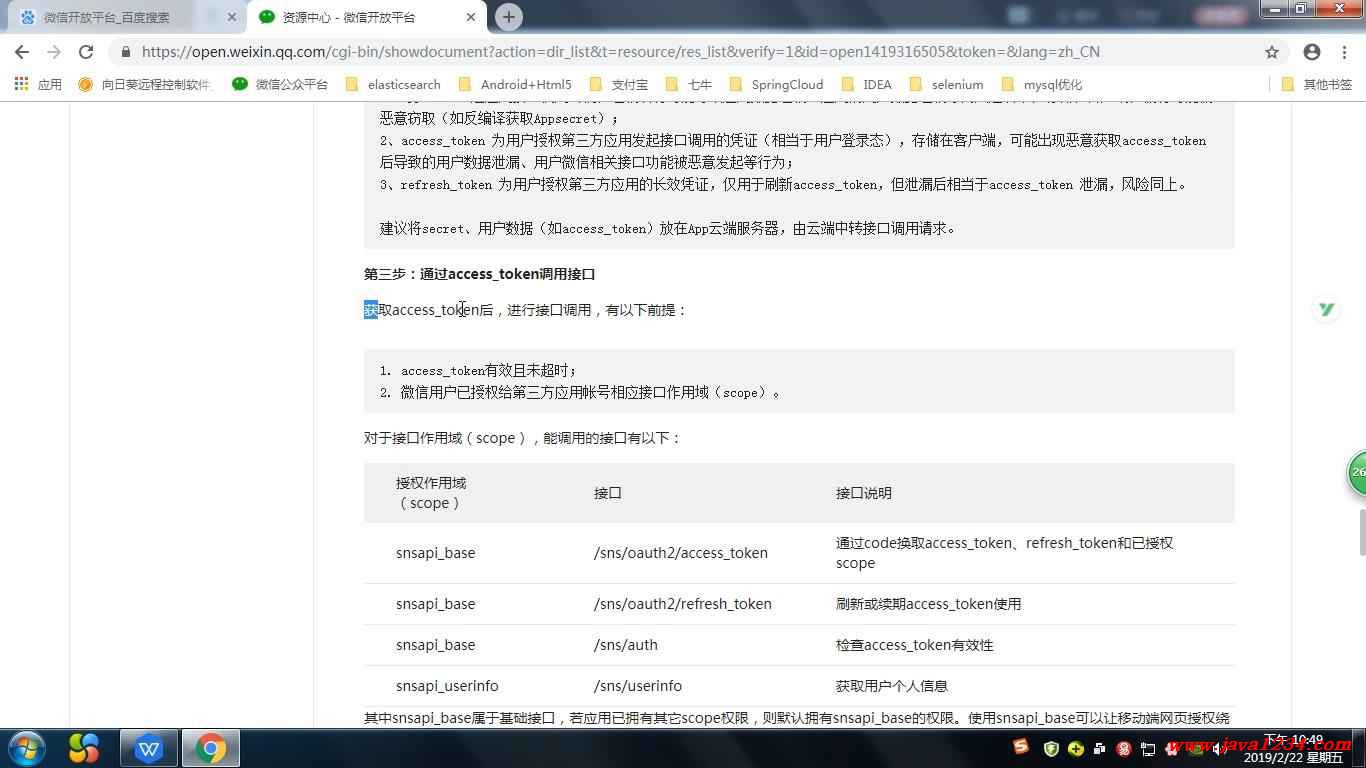This screenshot has width=1366, height=768.
Task: Click the volume speaker tray icon
Action: pos(1221,749)
